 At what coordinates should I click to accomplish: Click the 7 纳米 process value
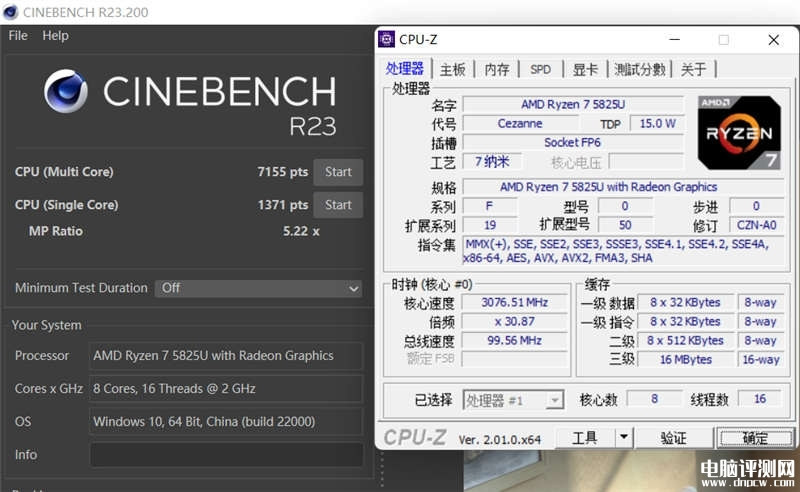click(x=492, y=162)
